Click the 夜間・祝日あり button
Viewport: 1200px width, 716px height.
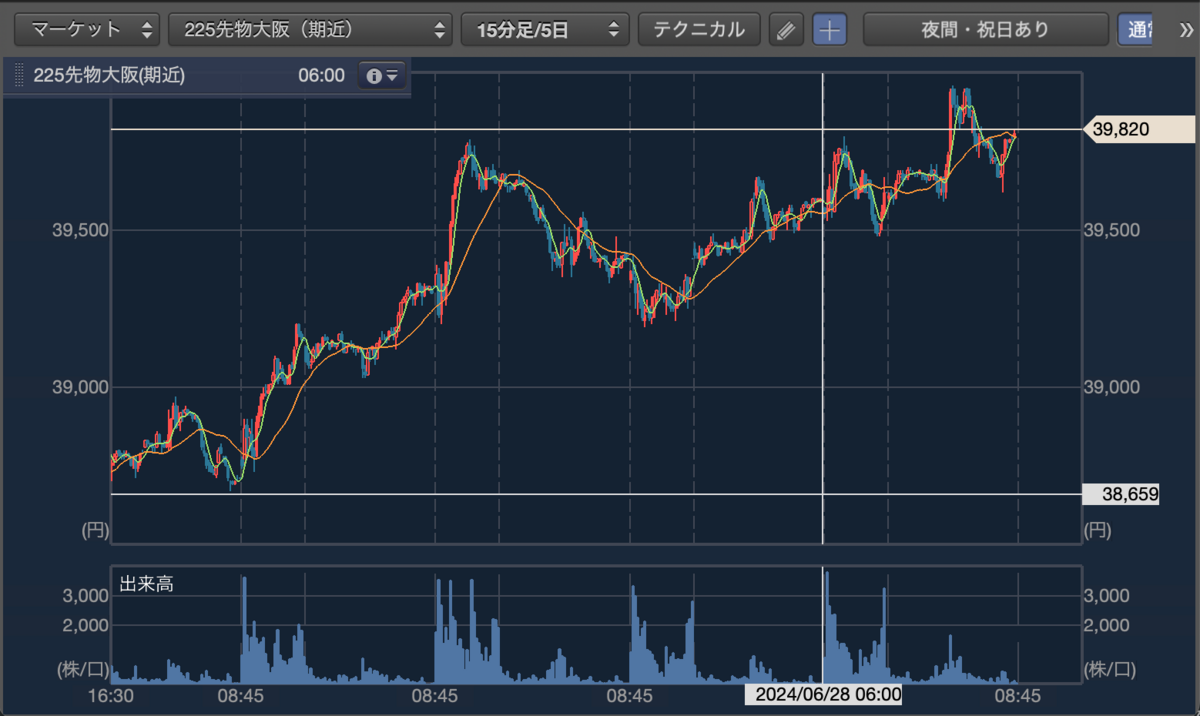985,29
